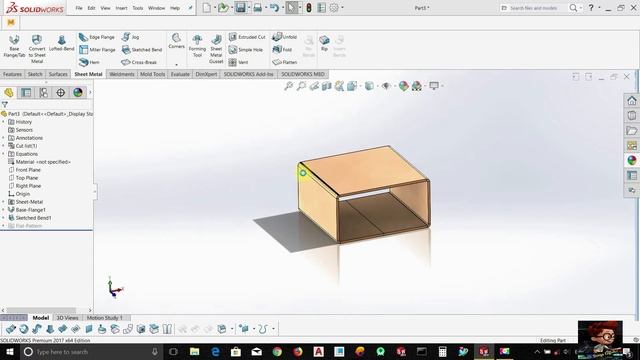Switch to the Weldments tab
The height and width of the screenshot is (360, 640).
(122, 74)
